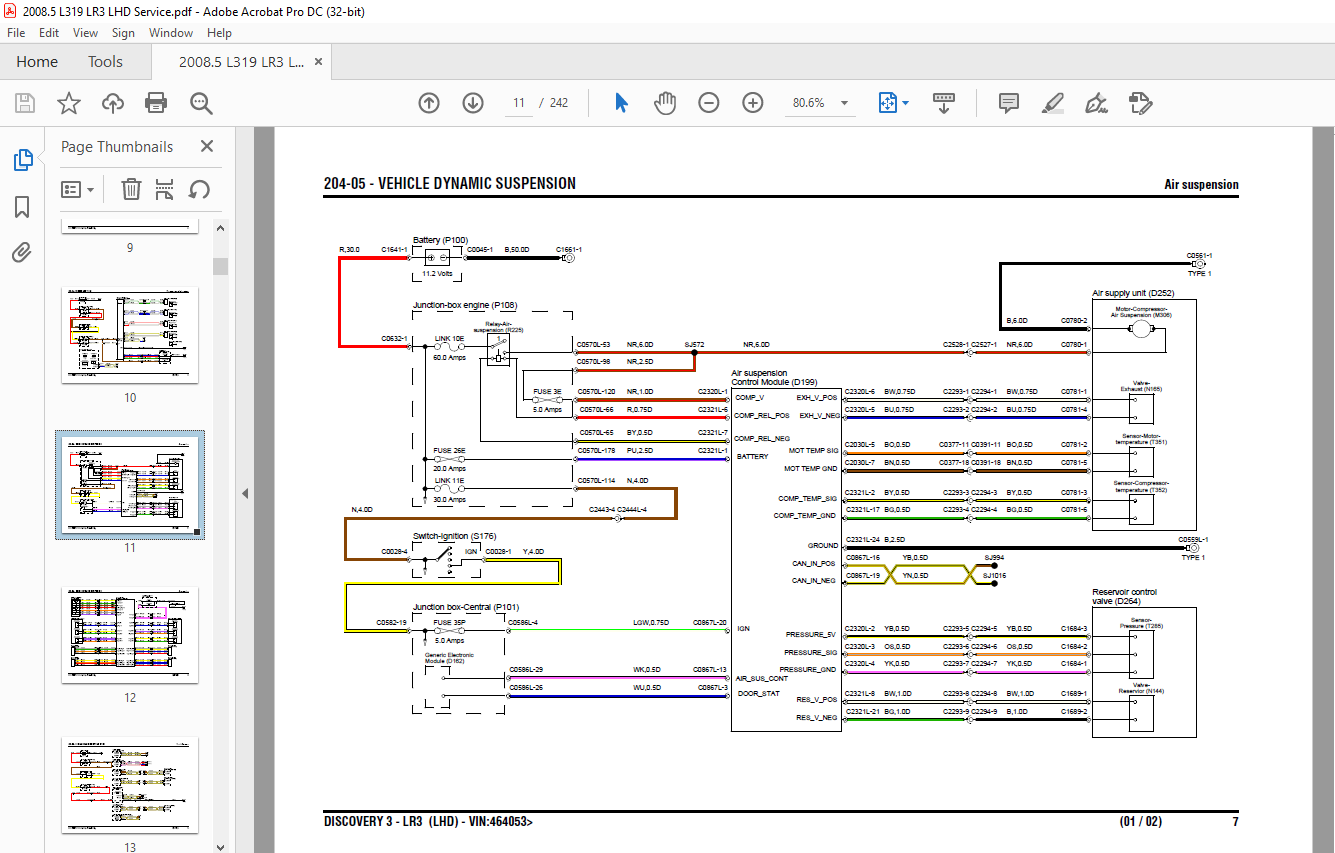This screenshot has width=1335, height=853.
Task: Go to next page arrow
Action: pyautogui.click(x=473, y=103)
